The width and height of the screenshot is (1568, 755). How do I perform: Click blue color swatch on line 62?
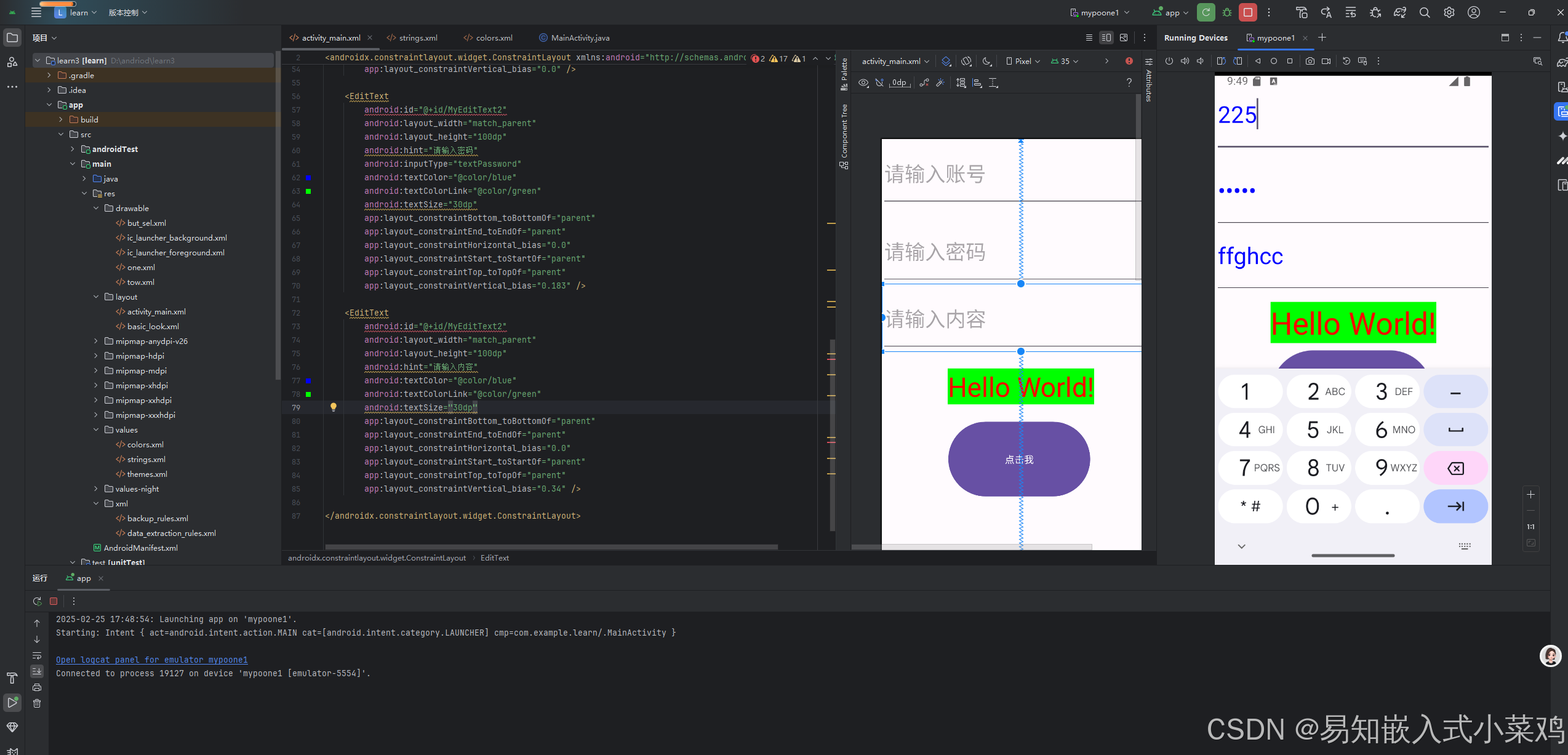309,178
